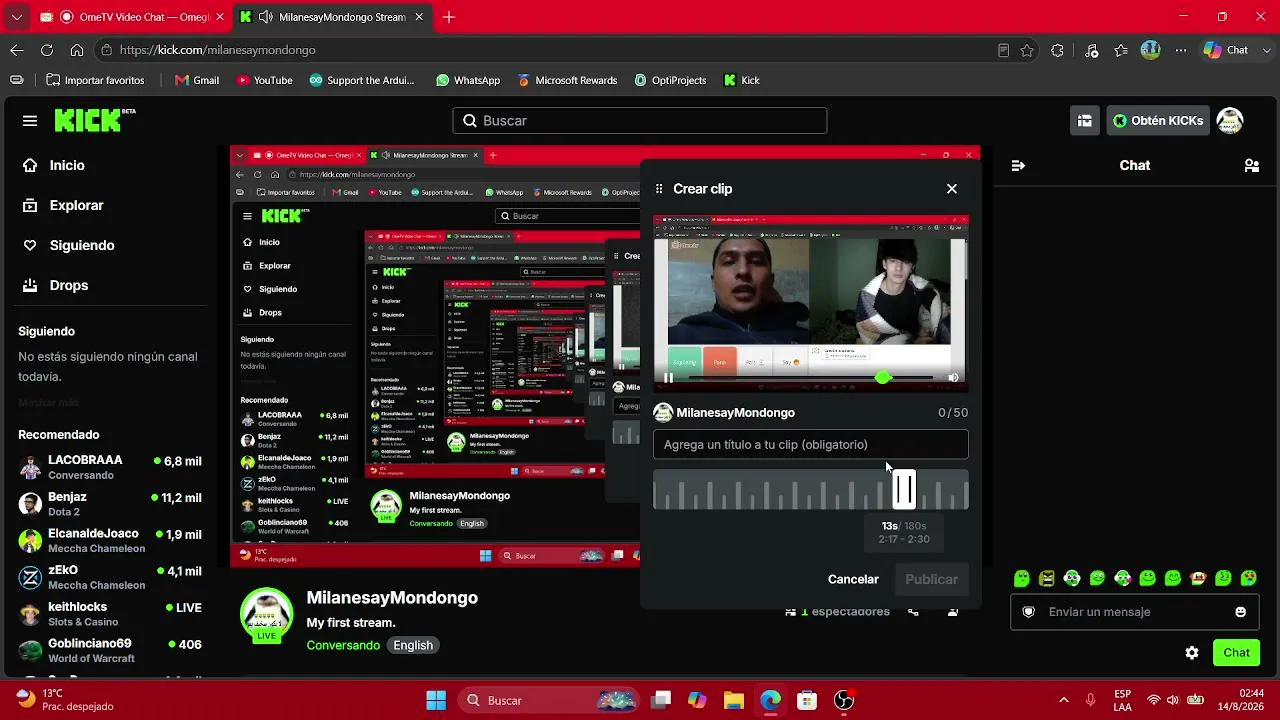Image resolution: width=1280 pixels, height=720 pixels.
Task: Open the chat emoji picker
Action: 1241,612
